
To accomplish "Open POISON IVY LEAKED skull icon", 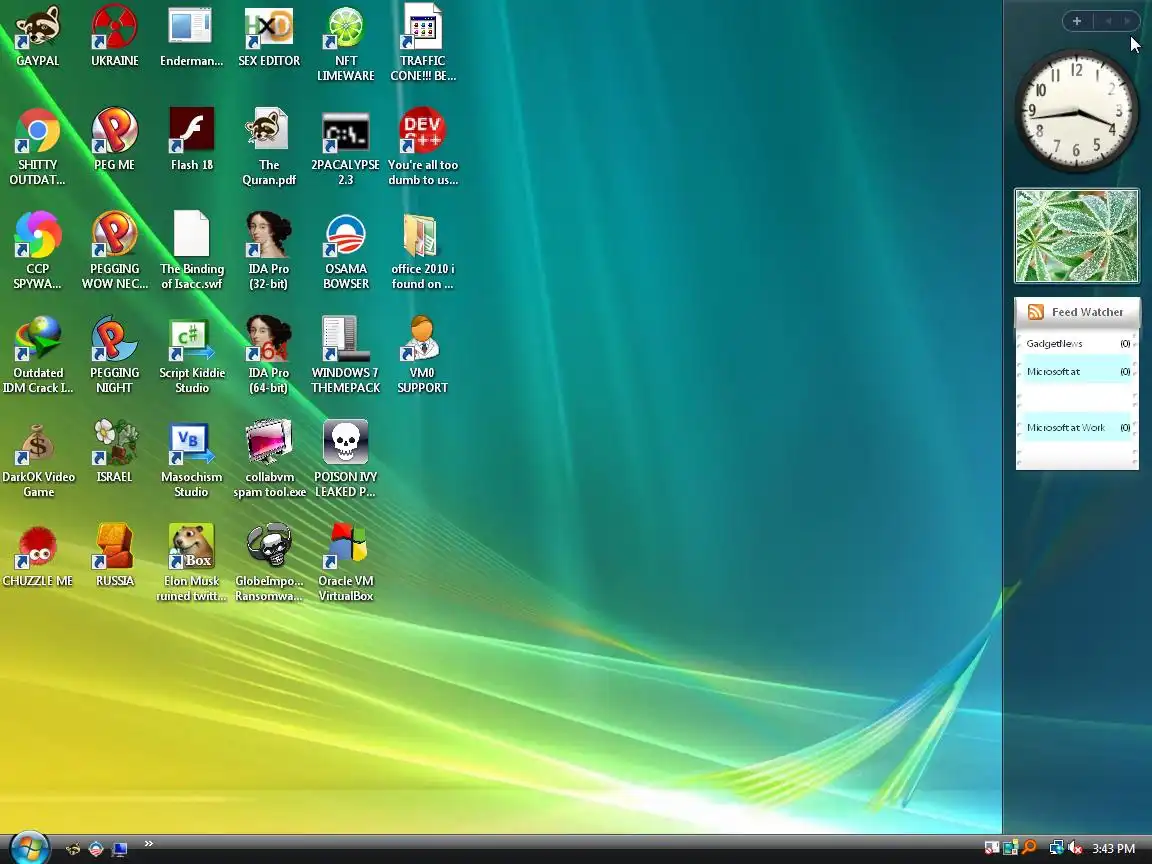I will pos(345,460).
